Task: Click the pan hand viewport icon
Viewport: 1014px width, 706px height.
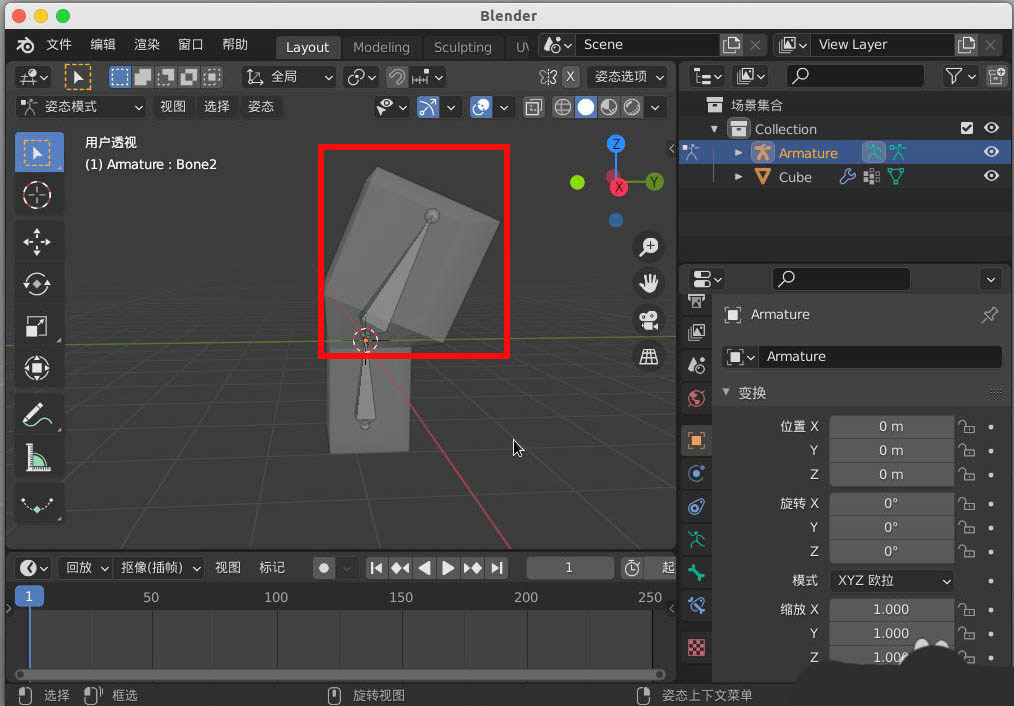Action: point(649,283)
